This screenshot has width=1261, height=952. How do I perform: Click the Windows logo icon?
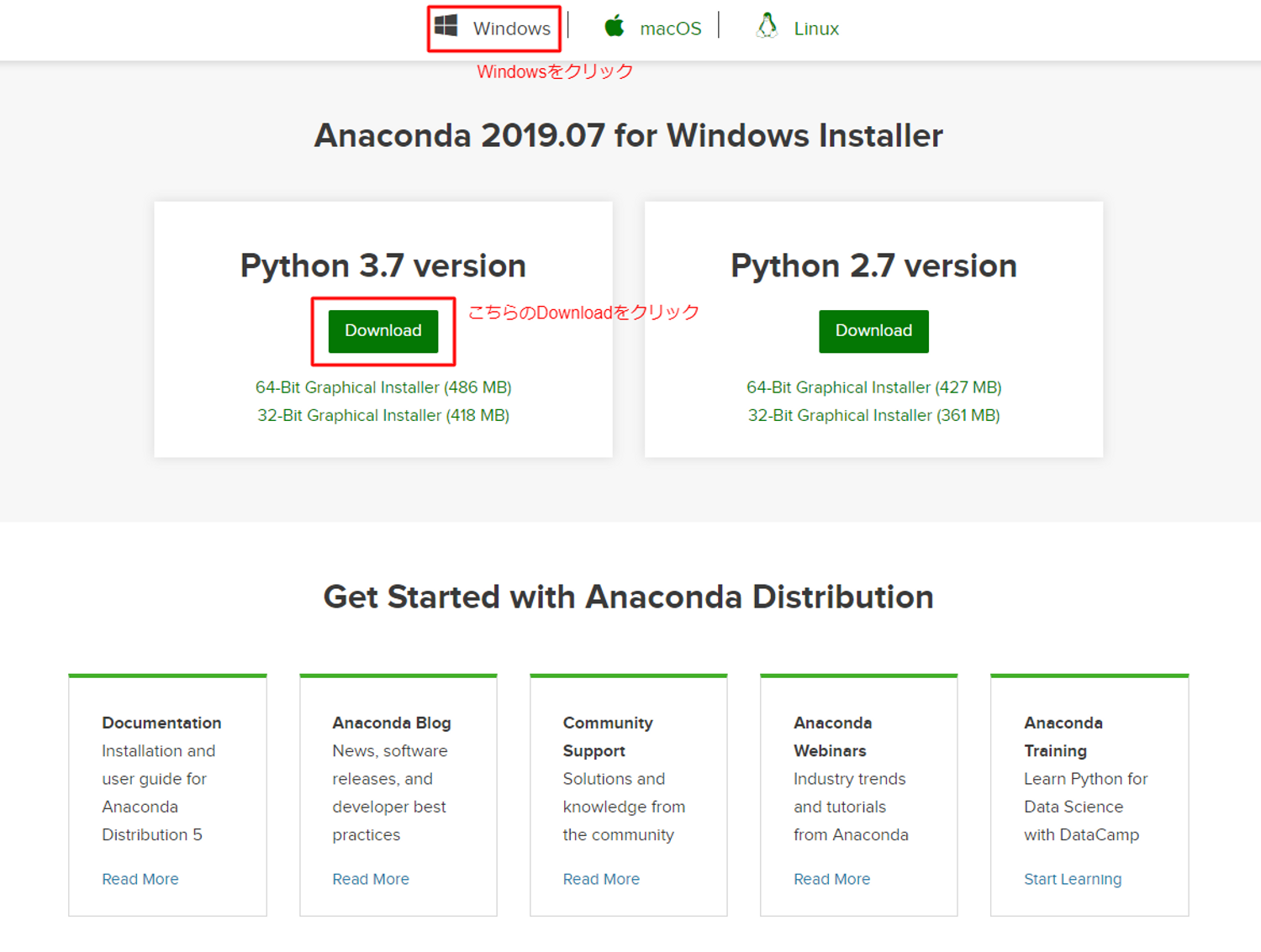tap(446, 26)
